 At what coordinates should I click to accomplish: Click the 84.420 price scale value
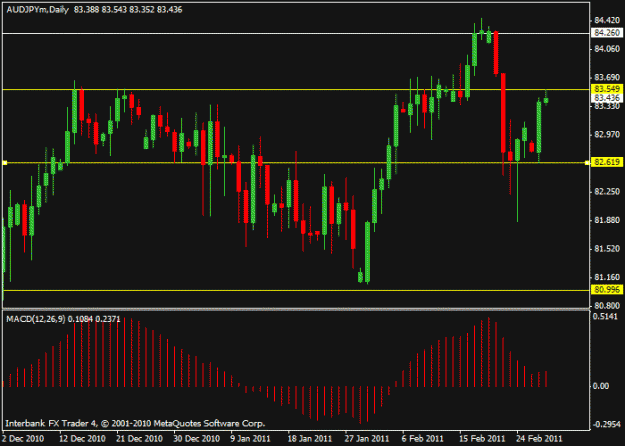pyautogui.click(x=607, y=20)
